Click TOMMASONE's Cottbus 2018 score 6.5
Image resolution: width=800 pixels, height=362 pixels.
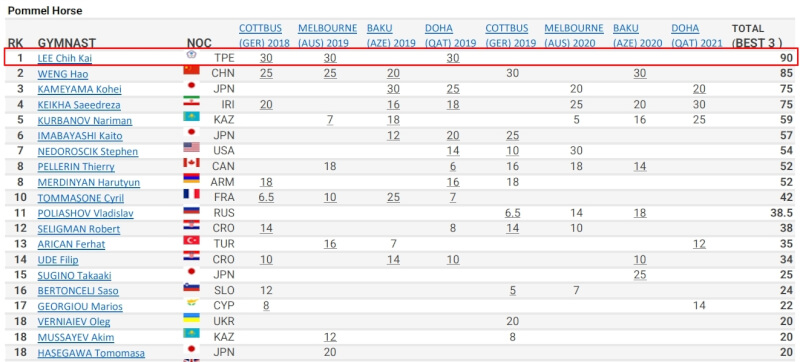click(266, 198)
